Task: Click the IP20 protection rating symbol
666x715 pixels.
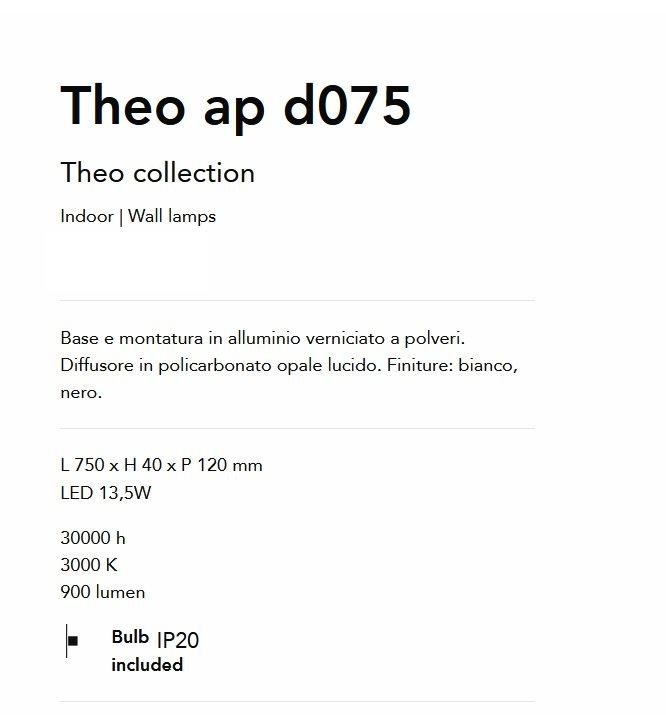Action: click(178, 640)
